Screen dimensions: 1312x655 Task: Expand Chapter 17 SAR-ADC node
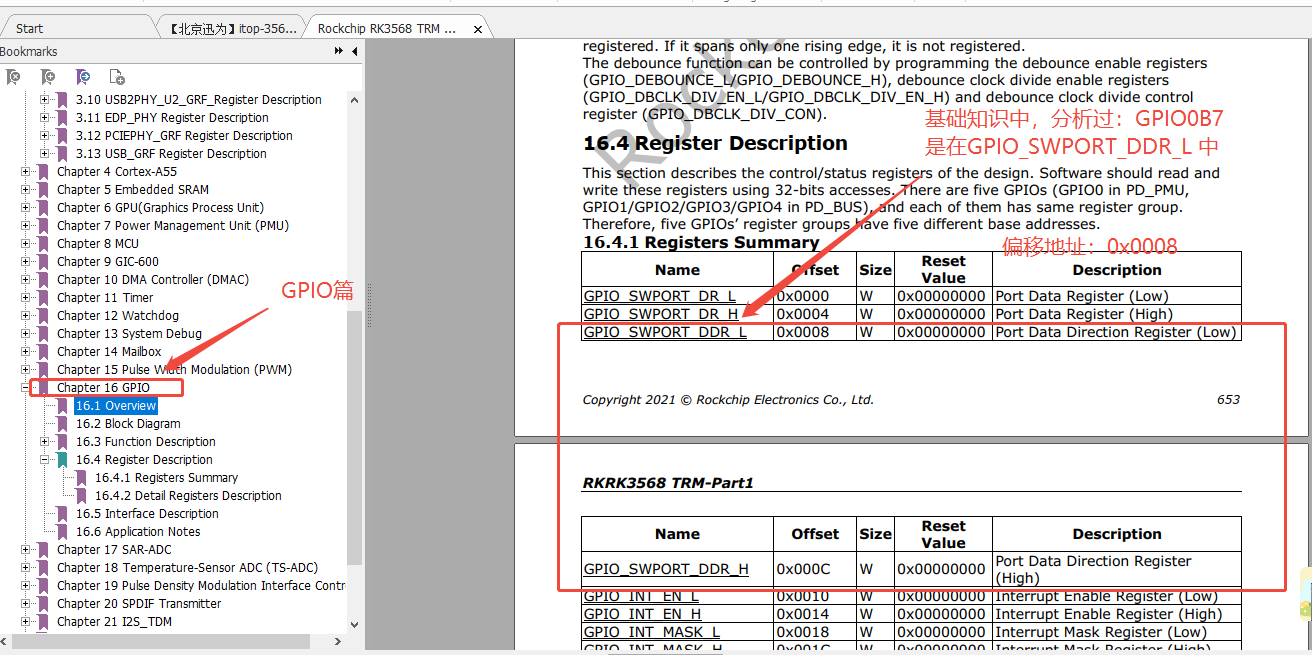(26, 550)
